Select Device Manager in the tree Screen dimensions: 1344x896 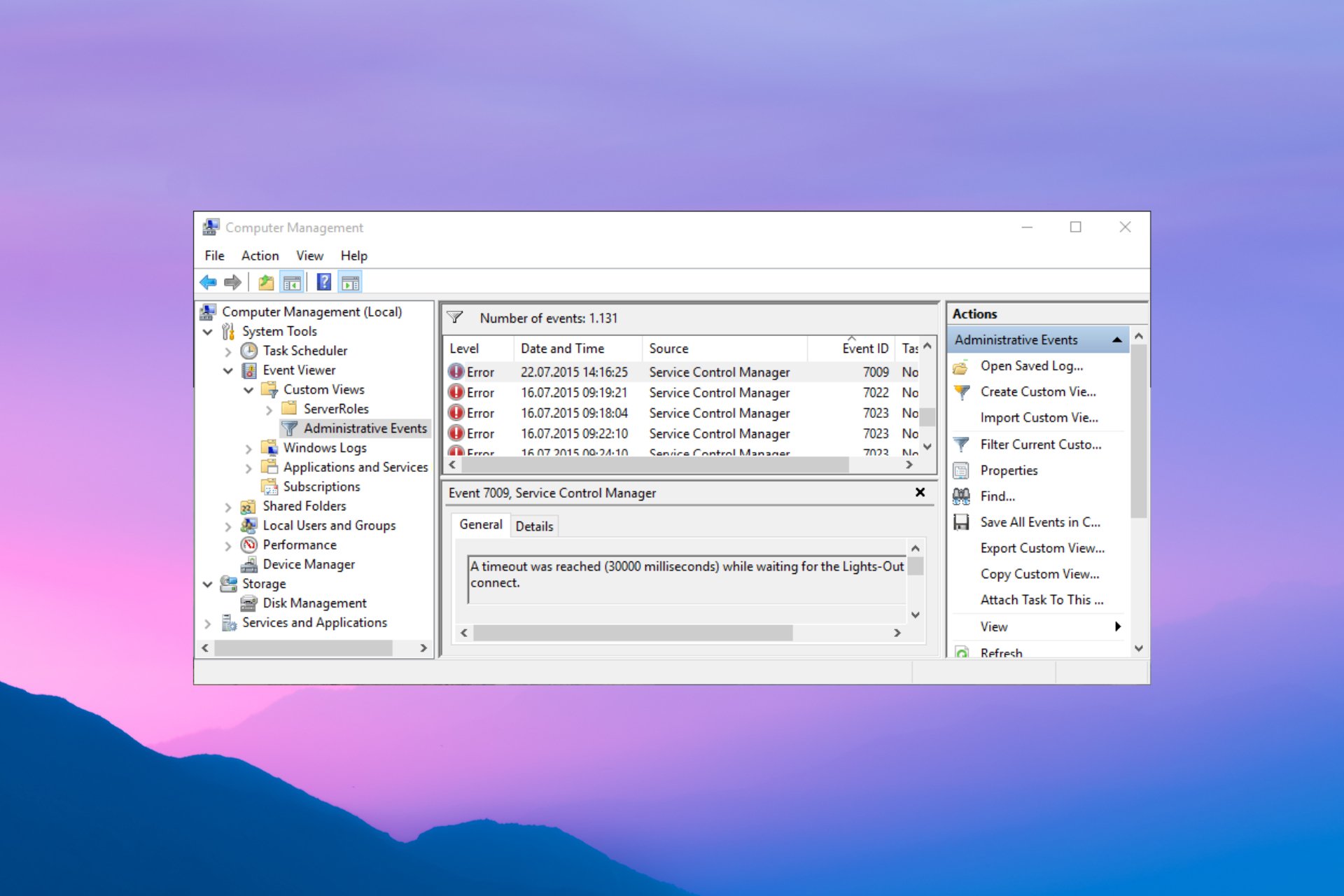(x=308, y=564)
